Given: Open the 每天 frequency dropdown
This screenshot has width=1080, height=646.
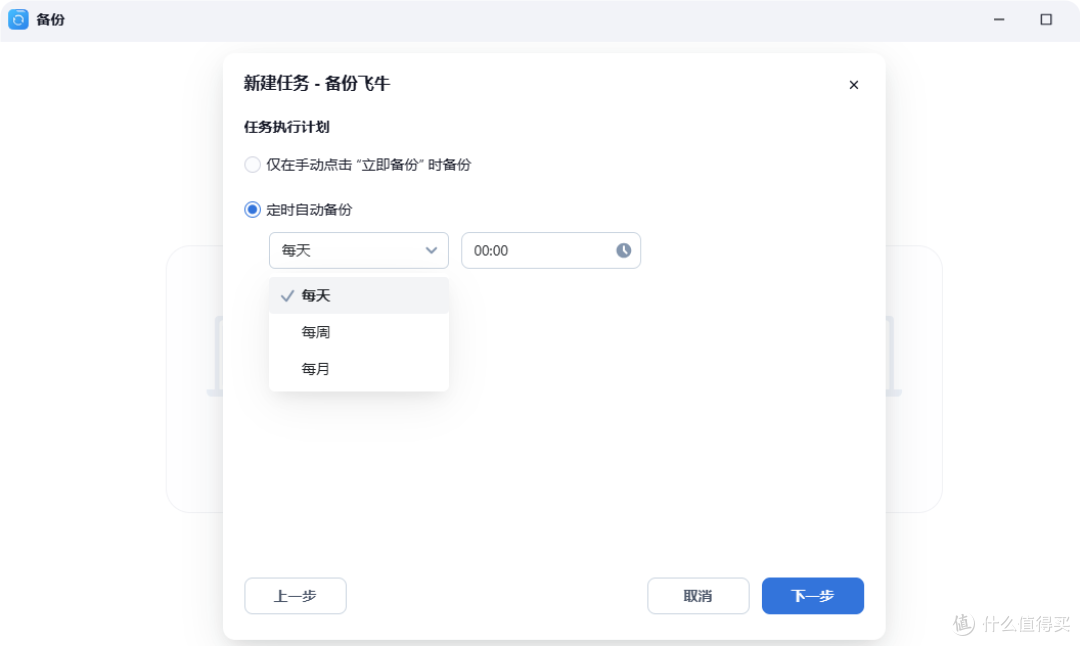Looking at the screenshot, I should [358, 251].
